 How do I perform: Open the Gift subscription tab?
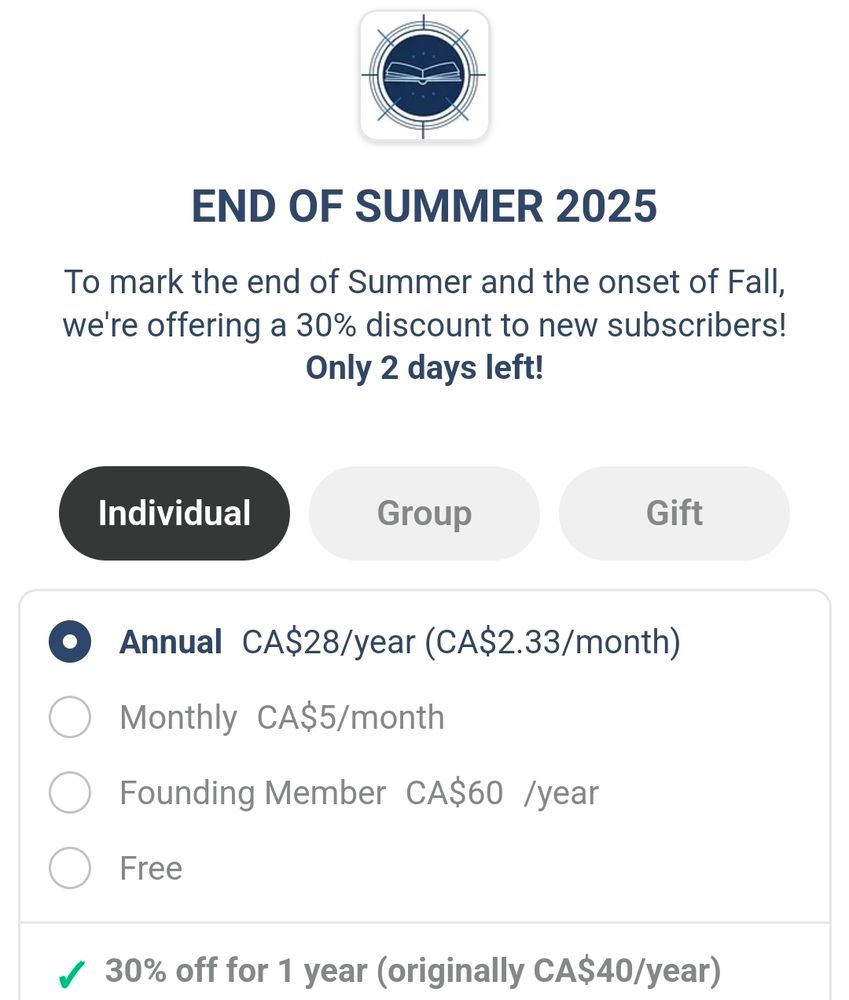click(674, 513)
